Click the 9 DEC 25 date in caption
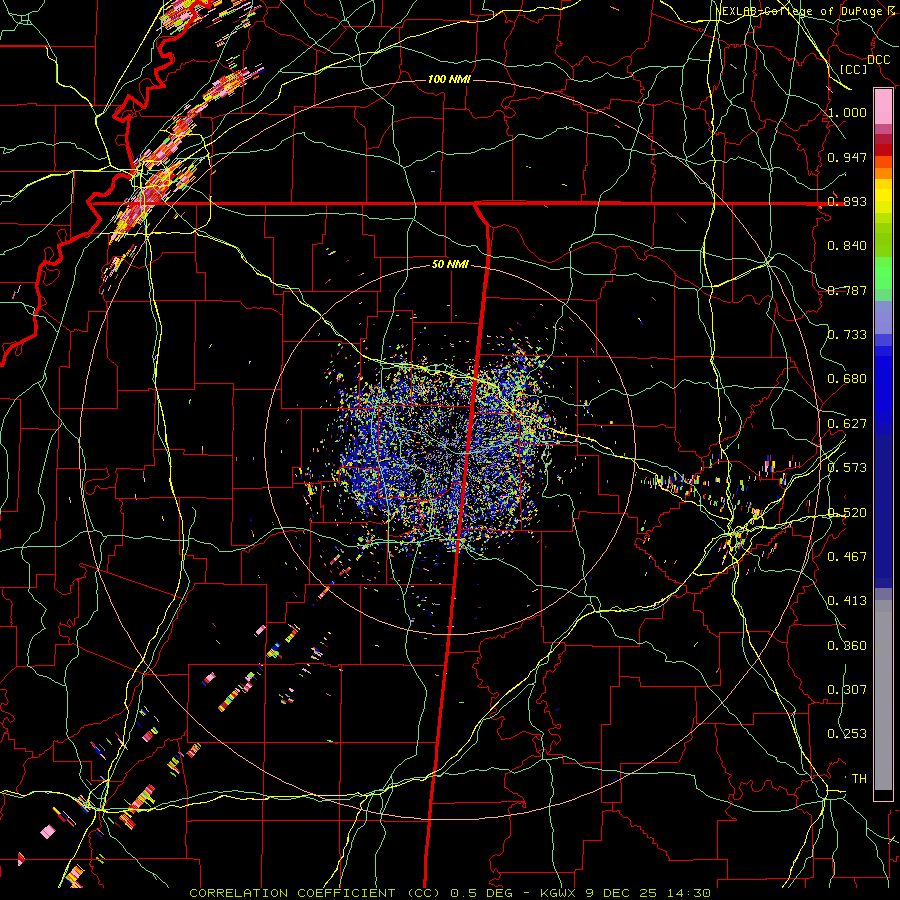The height and width of the screenshot is (900, 900). click(x=623, y=893)
